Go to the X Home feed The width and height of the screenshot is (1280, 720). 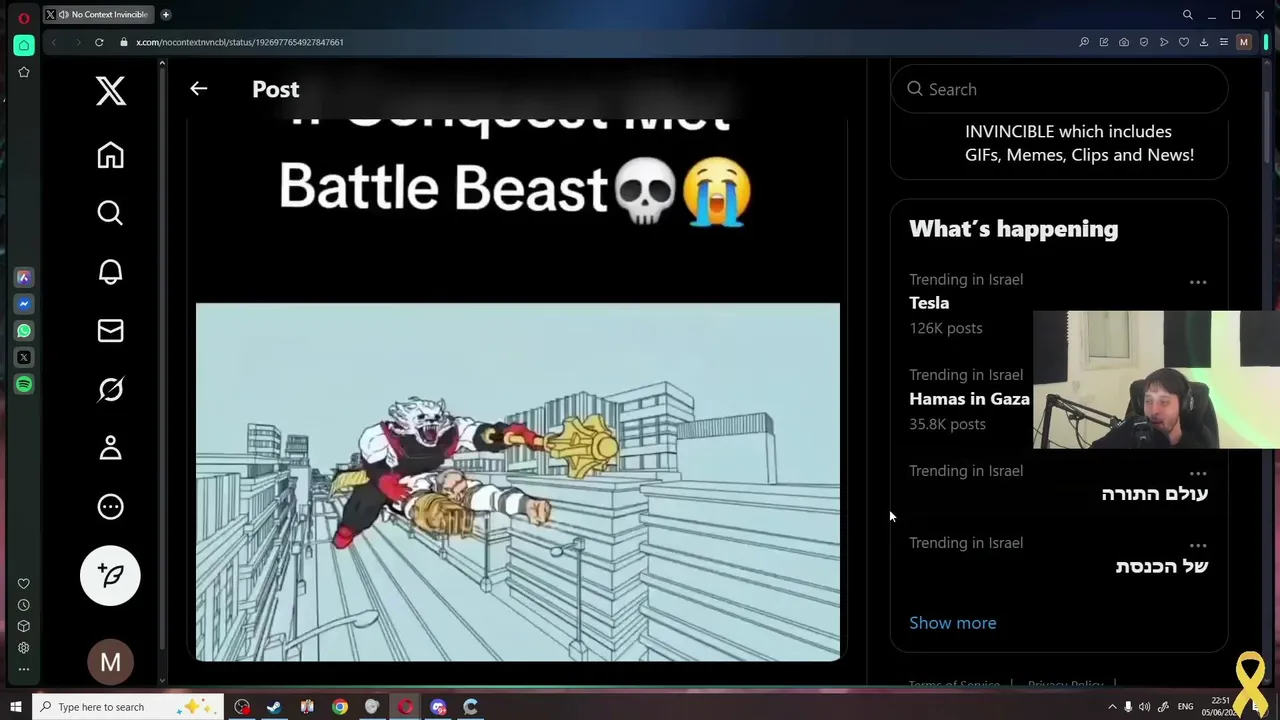110,155
